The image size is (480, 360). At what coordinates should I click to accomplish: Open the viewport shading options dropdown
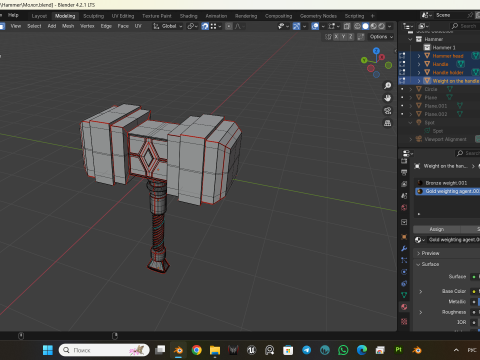(389, 26)
